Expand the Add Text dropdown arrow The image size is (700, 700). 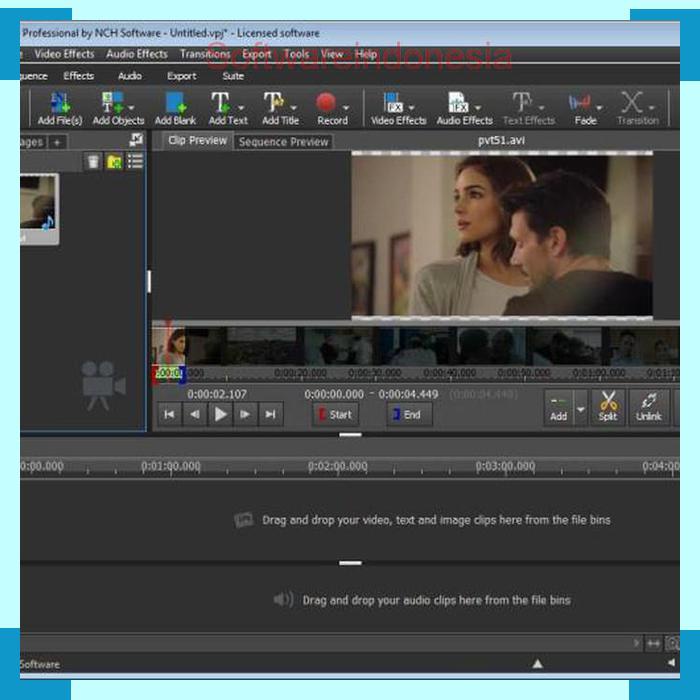coord(240,106)
